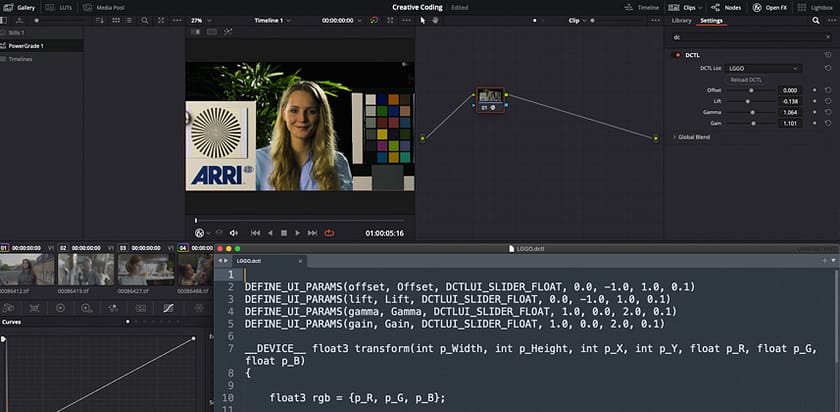The height and width of the screenshot is (412, 840).
Task: Click the Open FX search magnifier icon
Action: 815,20
